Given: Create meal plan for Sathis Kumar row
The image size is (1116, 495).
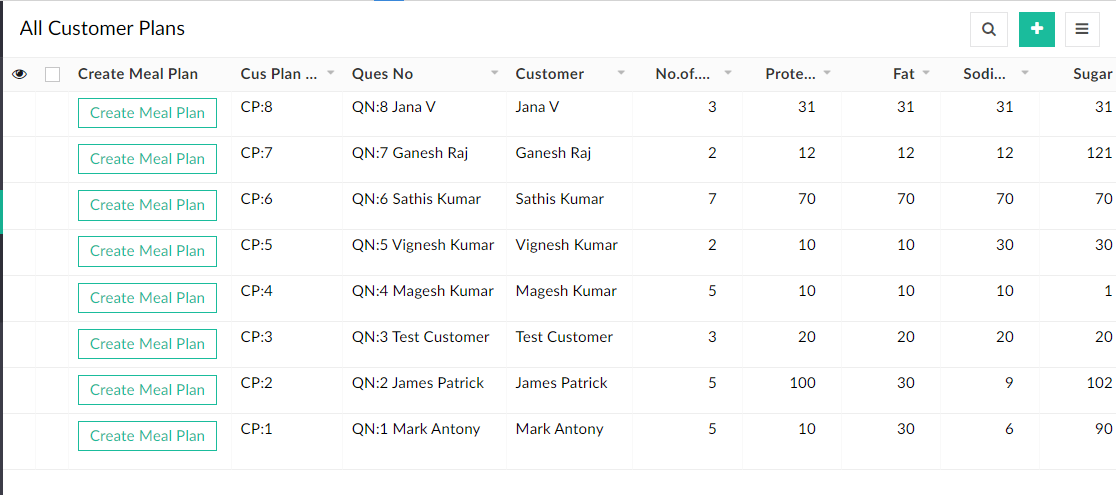Looking at the screenshot, I should tap(147, 205).
